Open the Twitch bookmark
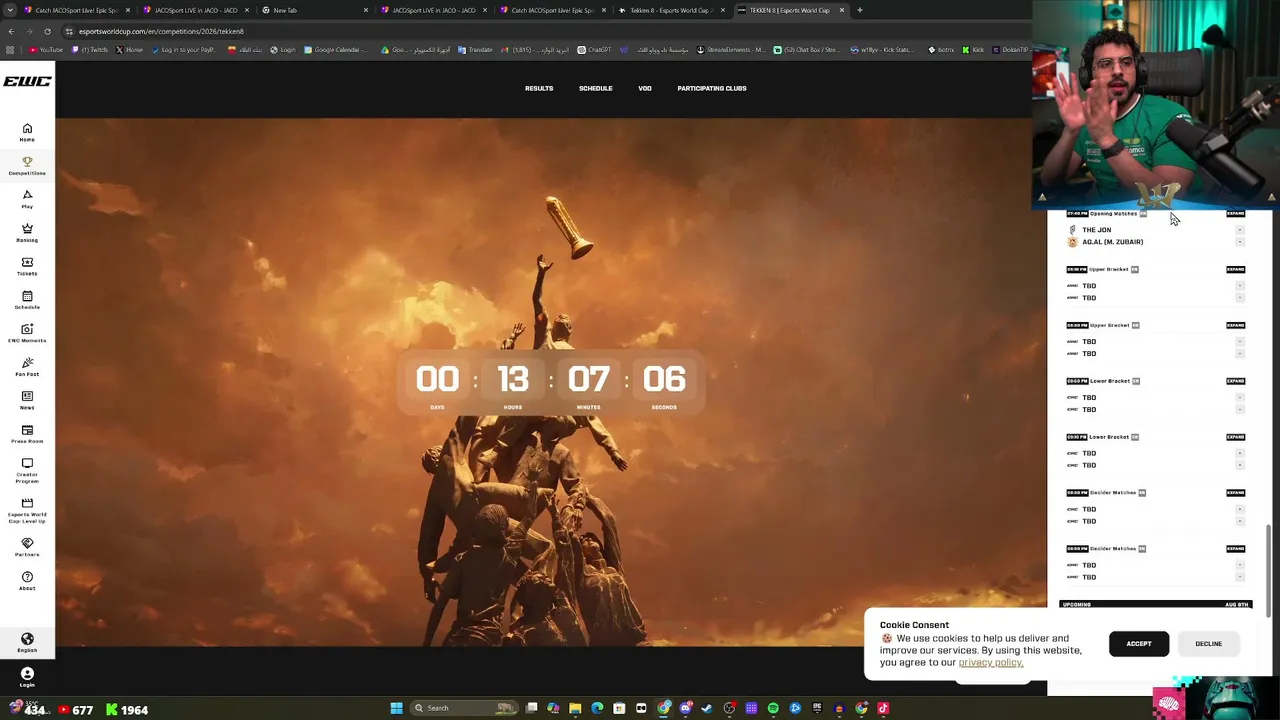1280x720 pixels. click(90, 50)
